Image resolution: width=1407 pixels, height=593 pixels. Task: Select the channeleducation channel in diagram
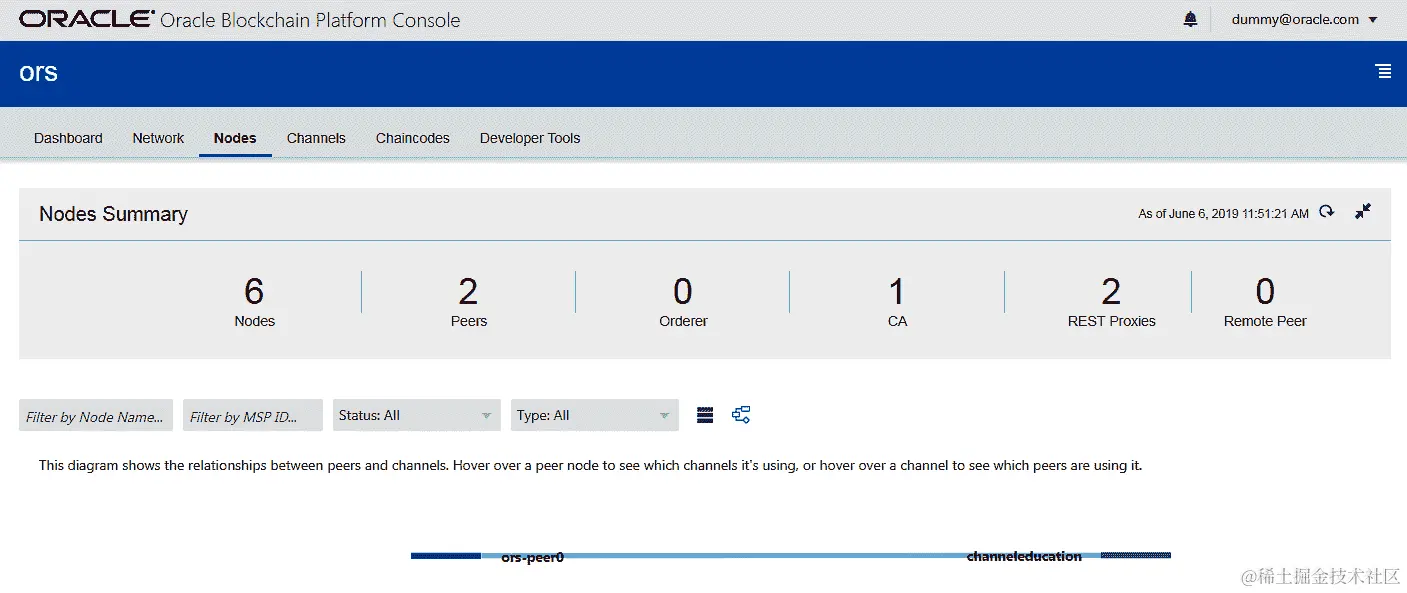tap(1024, 556)
